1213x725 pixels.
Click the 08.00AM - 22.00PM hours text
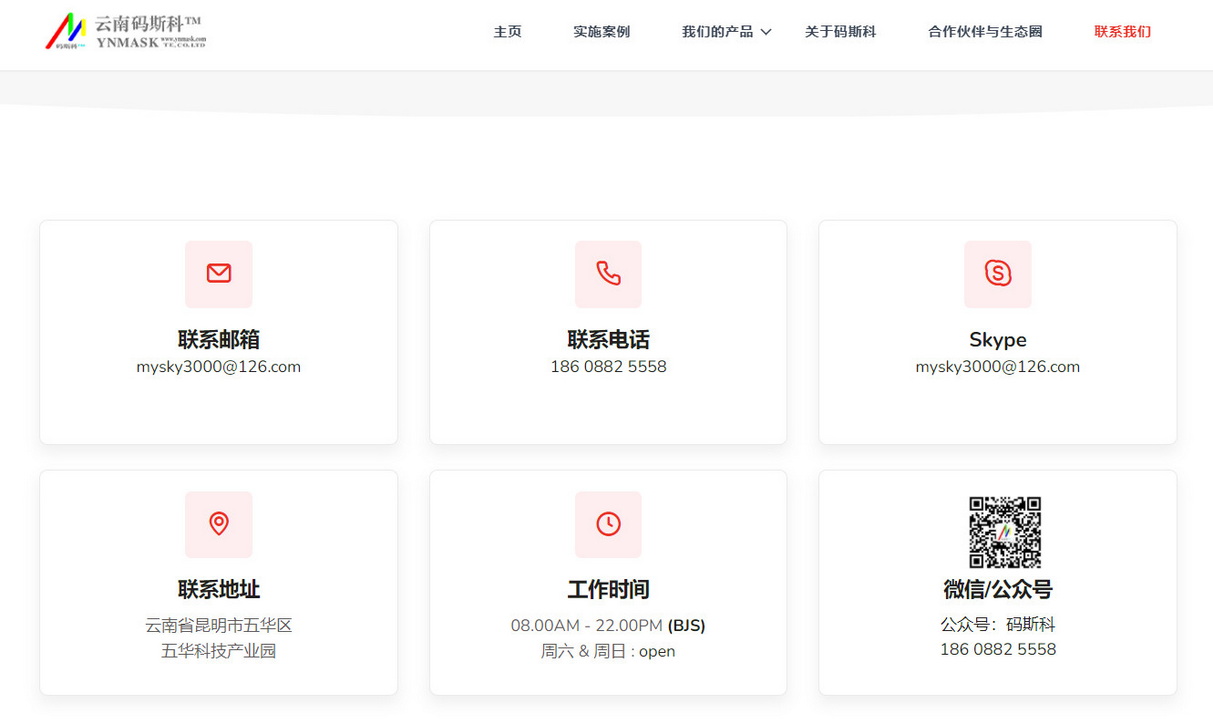coord(587,626)
